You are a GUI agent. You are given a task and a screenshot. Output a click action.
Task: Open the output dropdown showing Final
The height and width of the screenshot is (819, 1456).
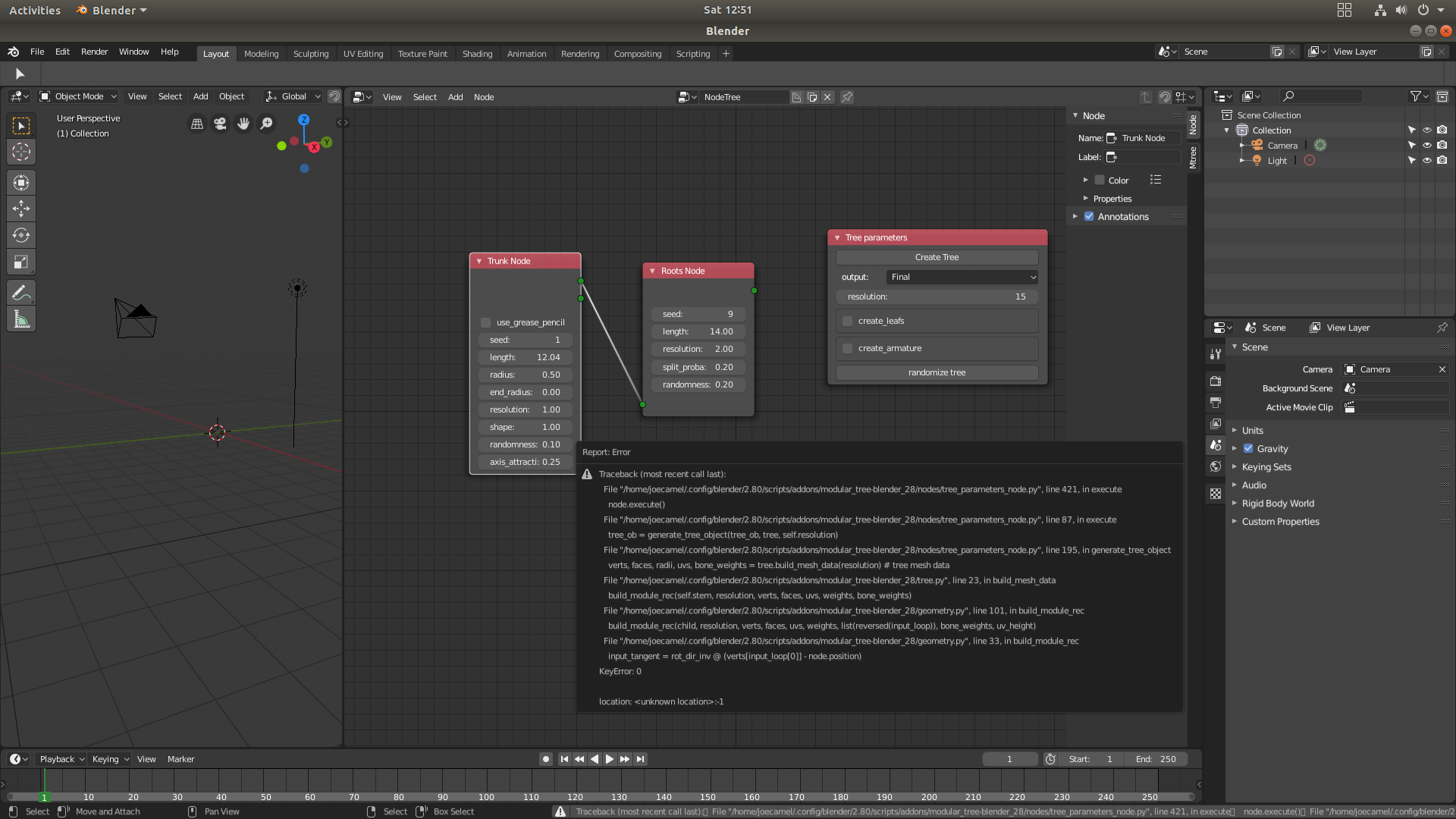(x=961, y=277)
